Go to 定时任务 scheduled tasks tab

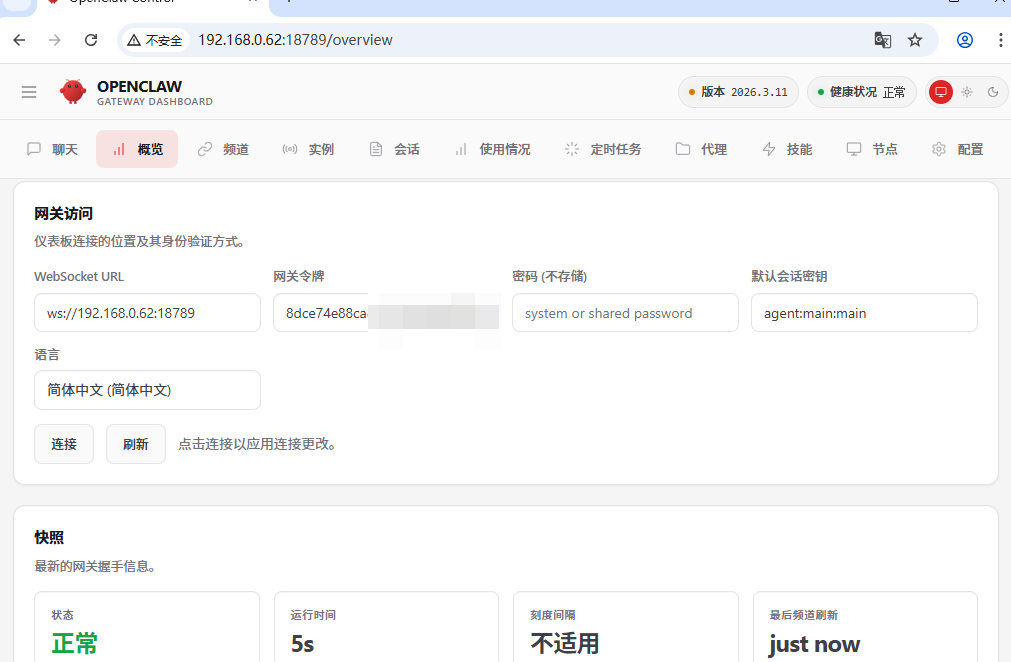602,150
